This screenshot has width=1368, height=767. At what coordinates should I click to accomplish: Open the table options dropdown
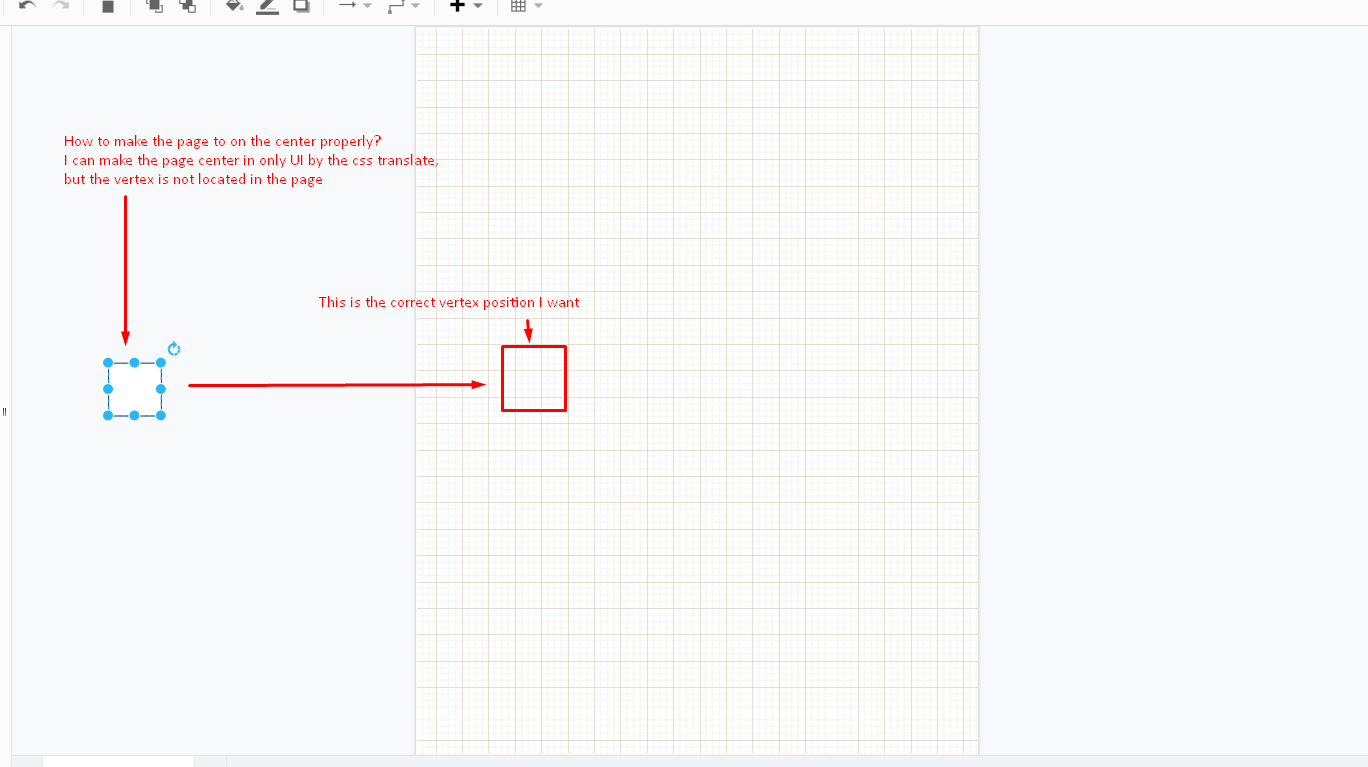tap(538, 8)
